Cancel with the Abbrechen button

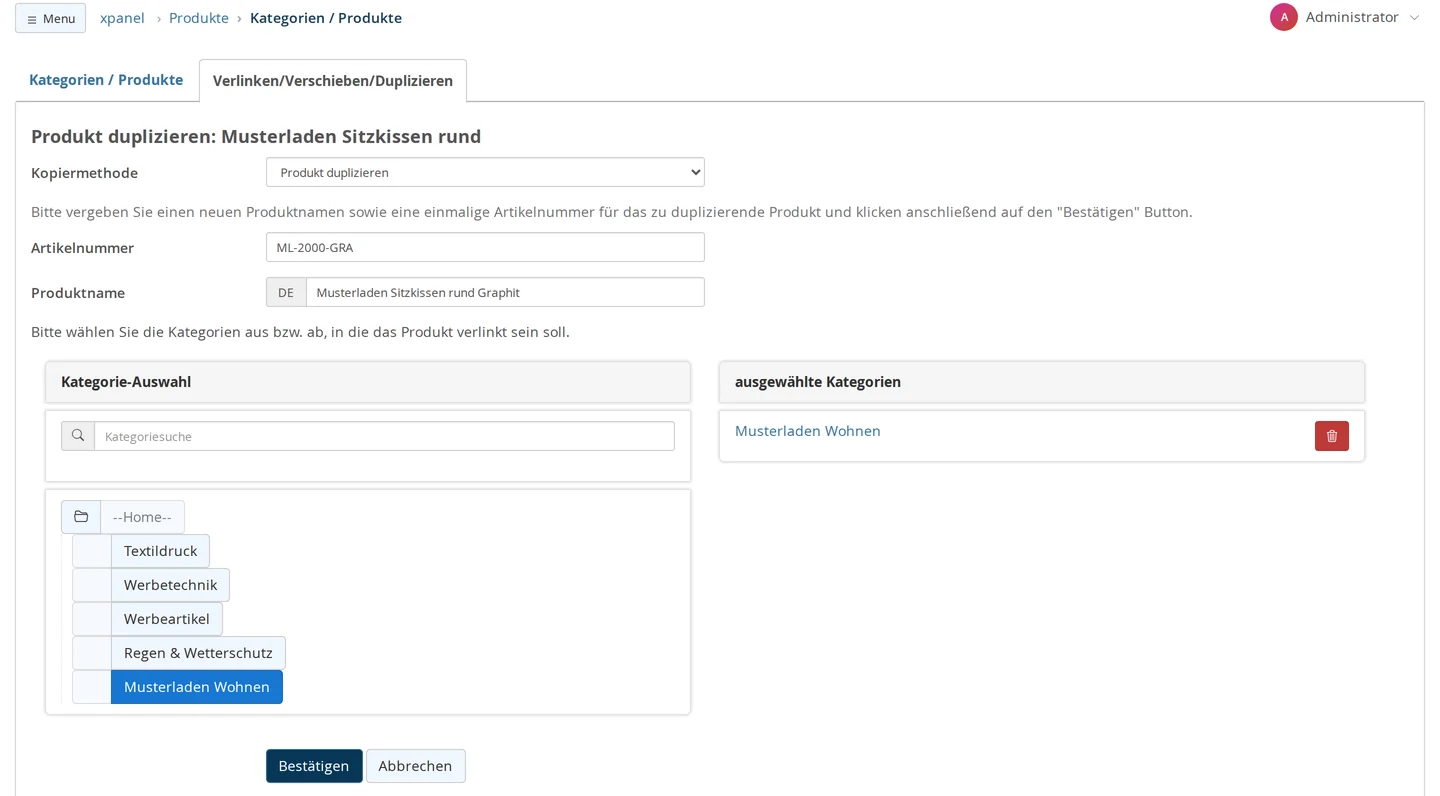[415, 766]
